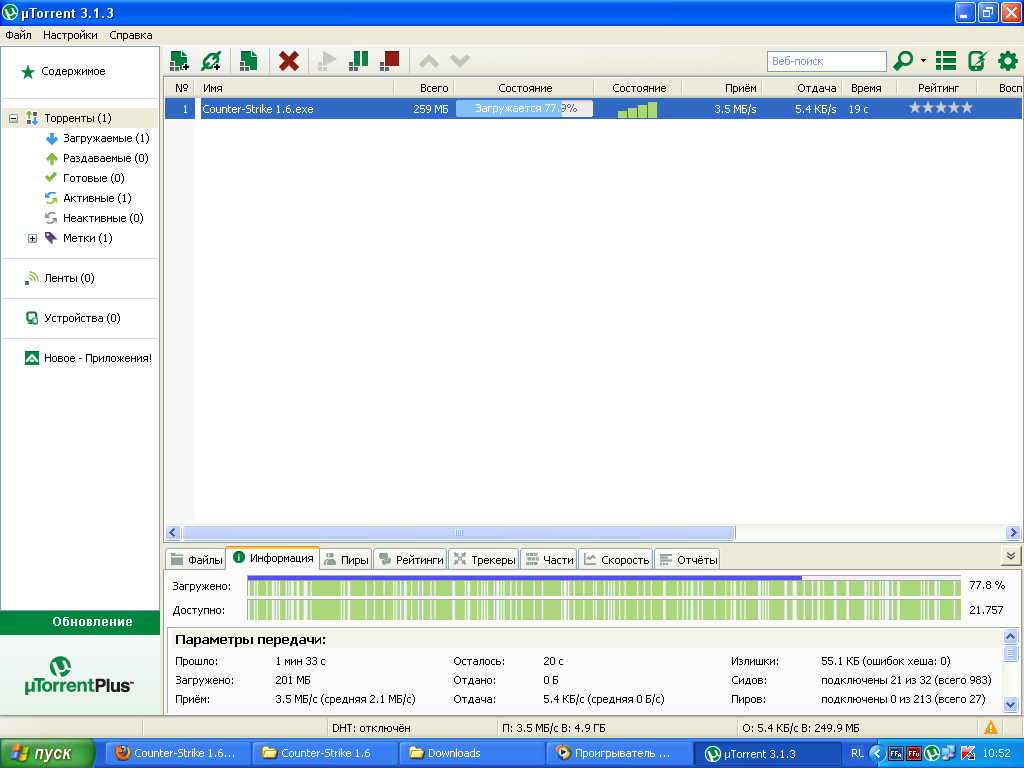The image size is (1024, 768).
Task: Switch to the Скорость tab
Action: point(616,560)
